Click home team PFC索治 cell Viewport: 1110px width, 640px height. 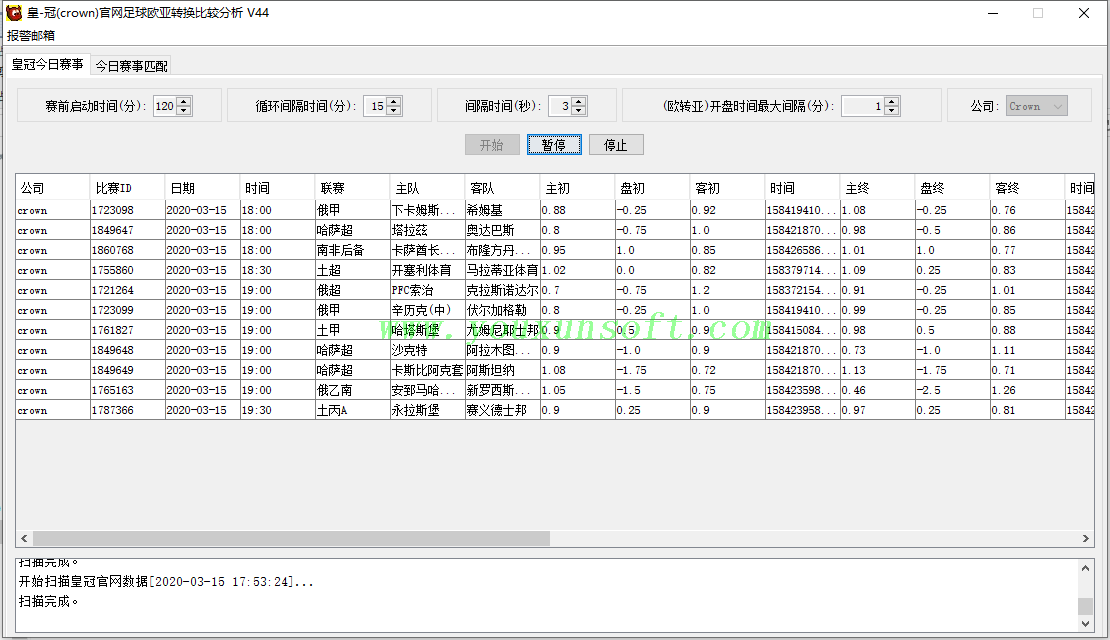(428, 290)
